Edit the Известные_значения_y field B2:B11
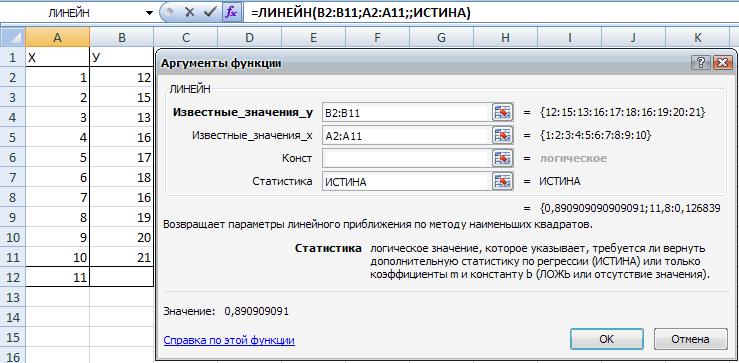The height and width of the screenshot is (363, 739). coord(406,113)
